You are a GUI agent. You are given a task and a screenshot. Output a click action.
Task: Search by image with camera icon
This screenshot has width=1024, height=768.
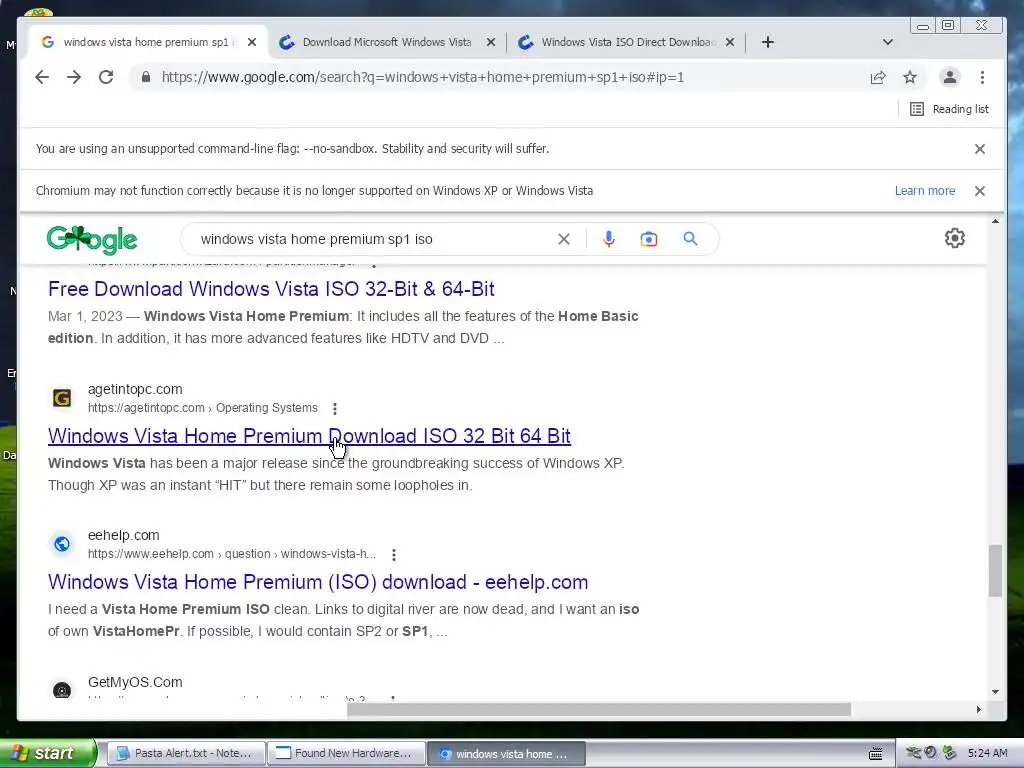[648, 239]
